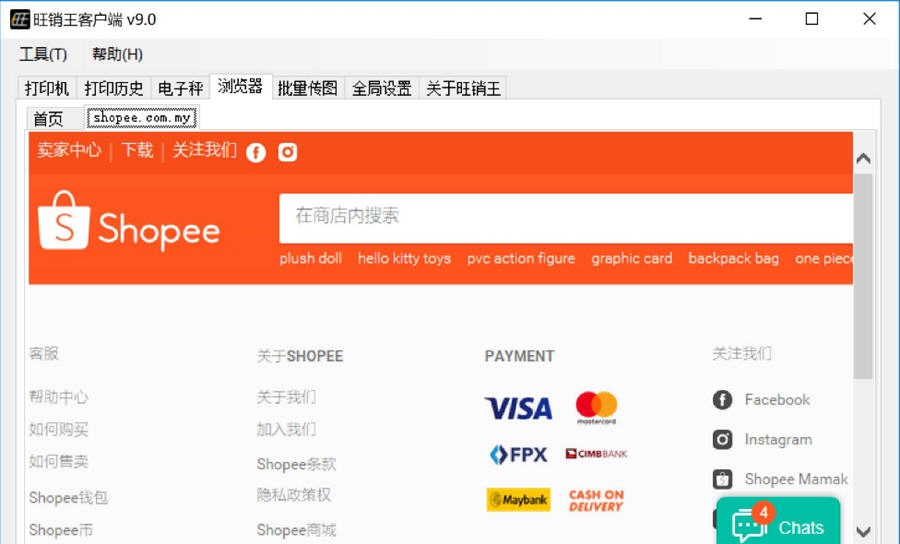The width and height of the screenshot is (900, 544).
Task: Open the Shopee商城 footer link
Action: [x=296, y=530]
